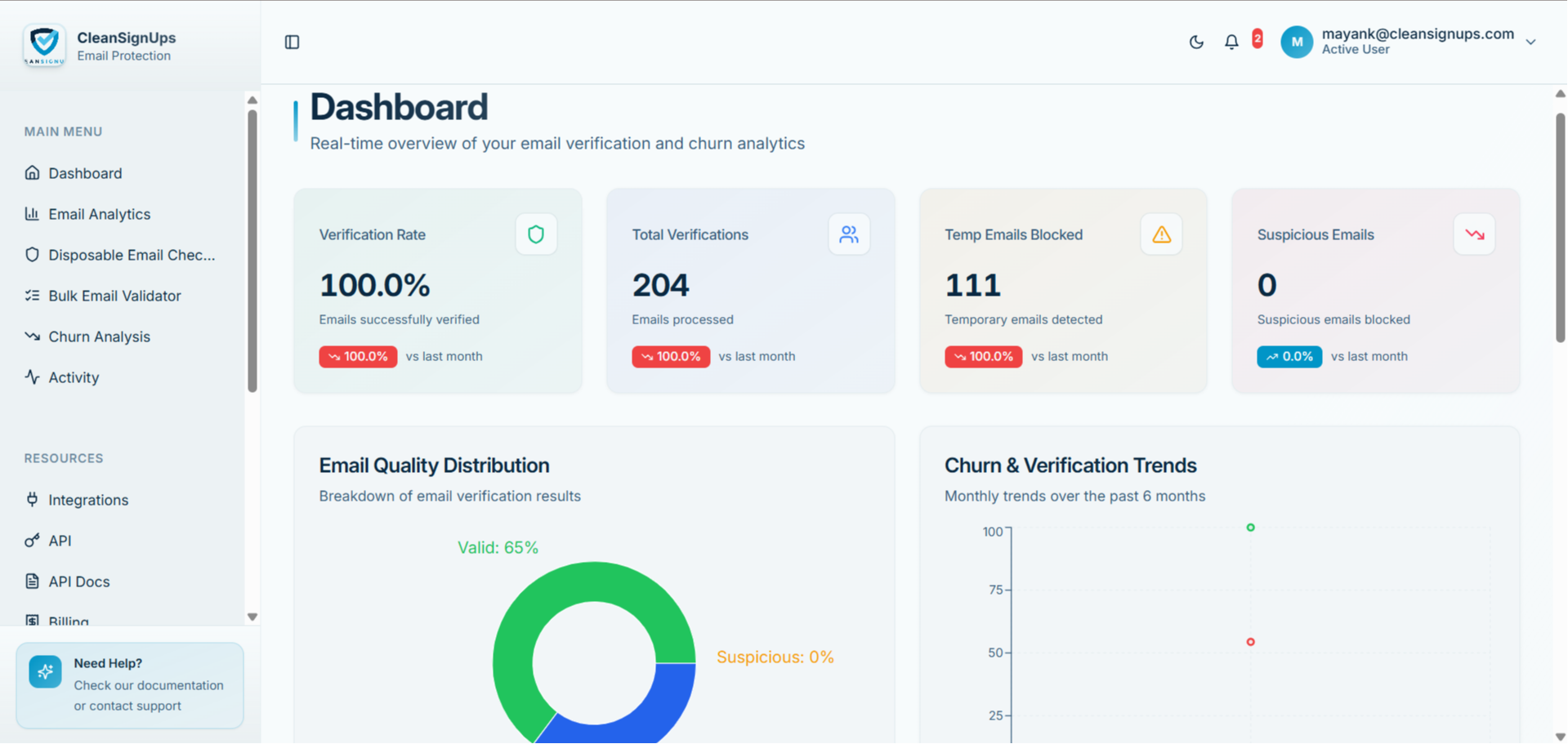Click the warning icon on Temp Emails Blocked card
The width and height of the screenshot is (1568, 744).
(1161, 234)
